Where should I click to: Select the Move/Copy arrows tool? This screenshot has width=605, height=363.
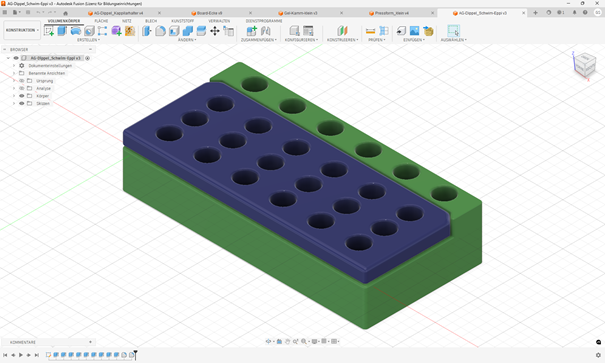click(x=215, y=31)
